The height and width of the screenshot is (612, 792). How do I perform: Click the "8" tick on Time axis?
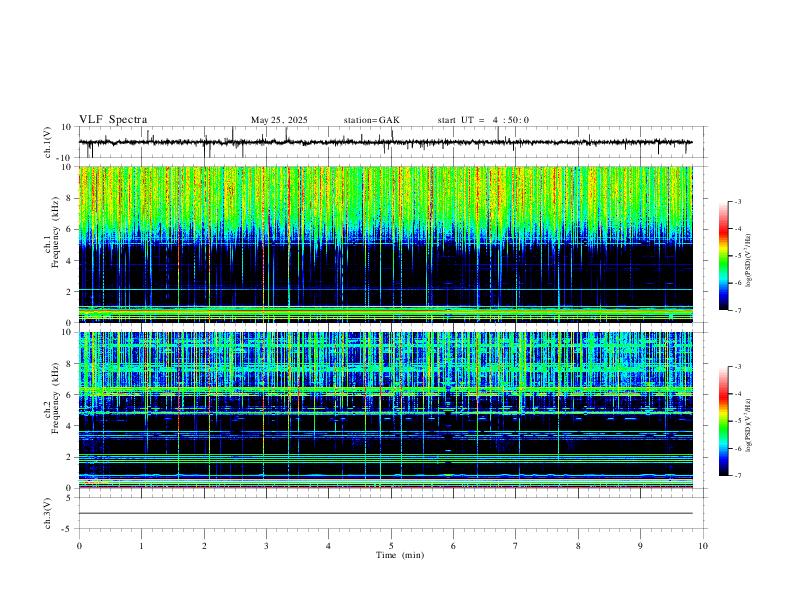click(578, 546)
